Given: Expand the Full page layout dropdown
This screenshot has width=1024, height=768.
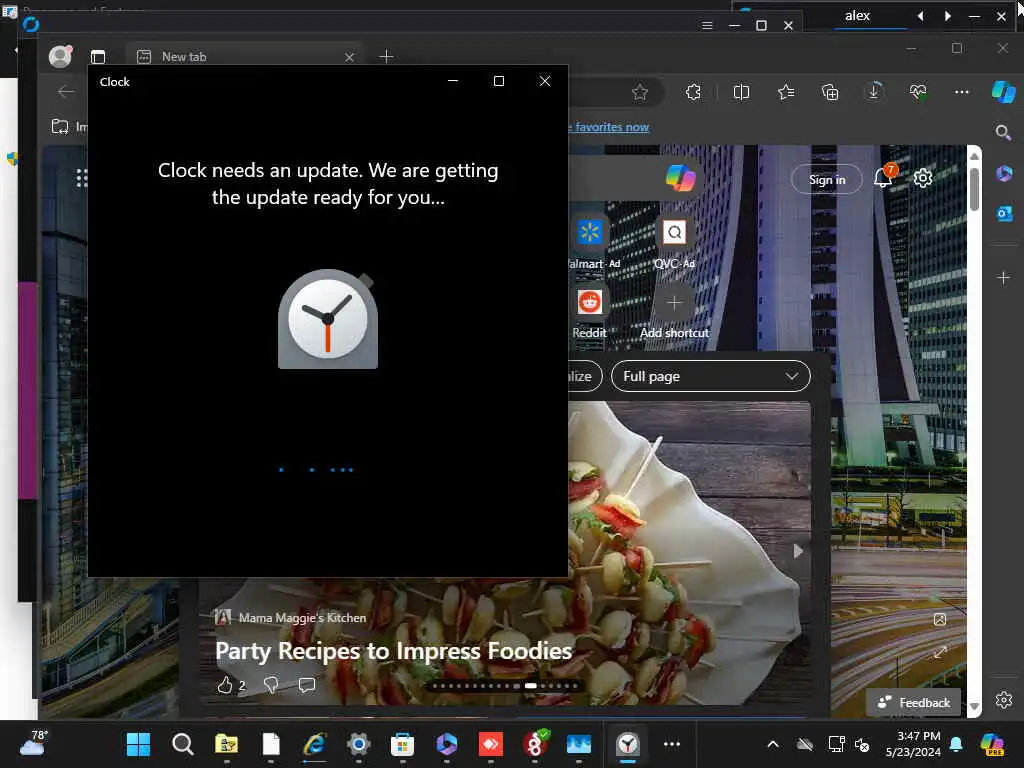Looking at the screenshot, I should click(711, 376).
